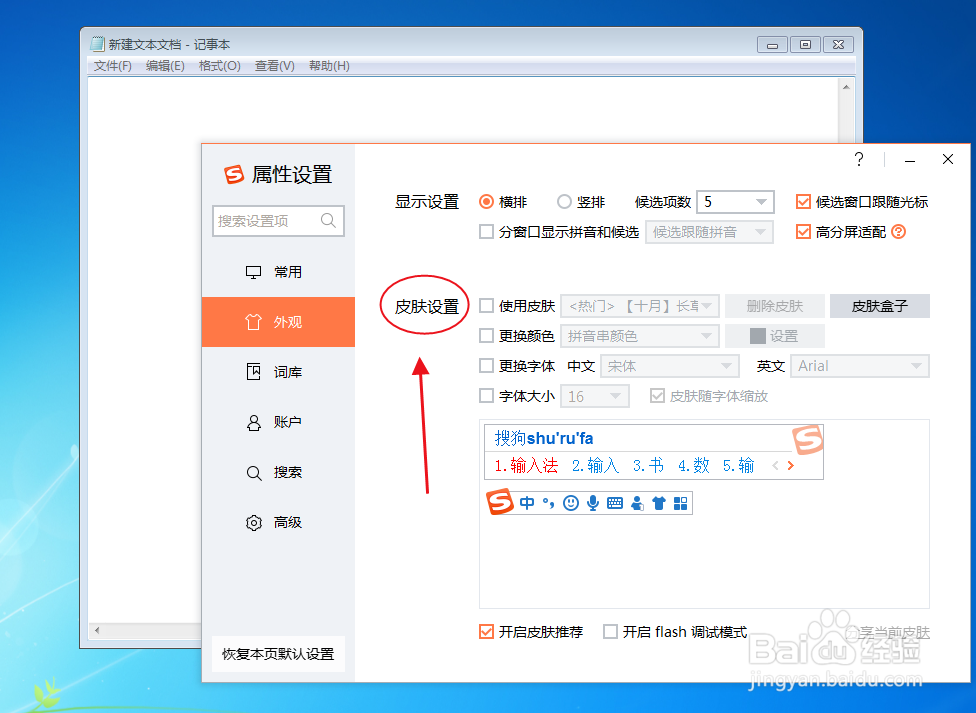Click Notepad's vertical scrollbar up arrow
Viewport: 976px width, 713px height.
(846, 87)
